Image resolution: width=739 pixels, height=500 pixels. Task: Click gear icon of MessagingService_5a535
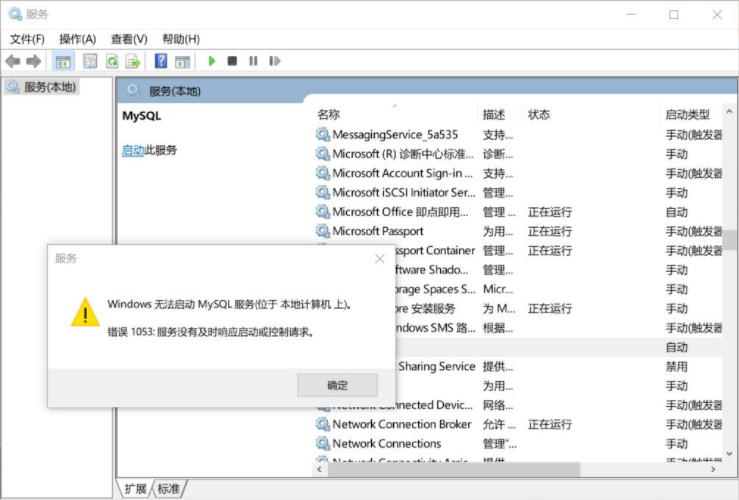pyautogui.click(x=322, y=135)
